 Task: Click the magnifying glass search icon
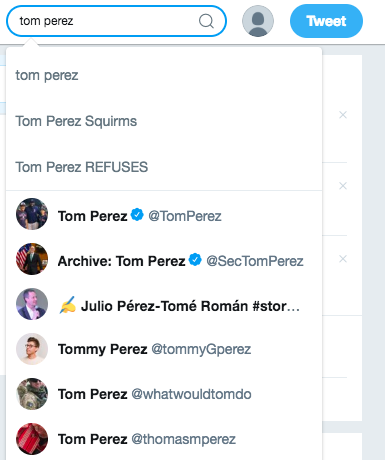click(206, 21)
